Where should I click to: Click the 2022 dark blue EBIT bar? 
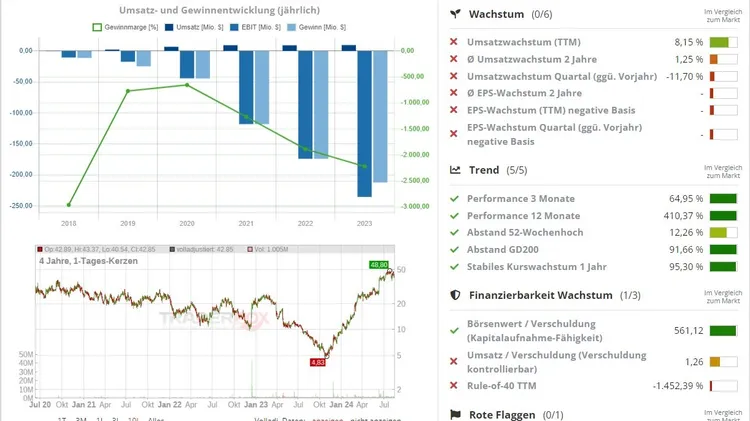coord(305,104)
